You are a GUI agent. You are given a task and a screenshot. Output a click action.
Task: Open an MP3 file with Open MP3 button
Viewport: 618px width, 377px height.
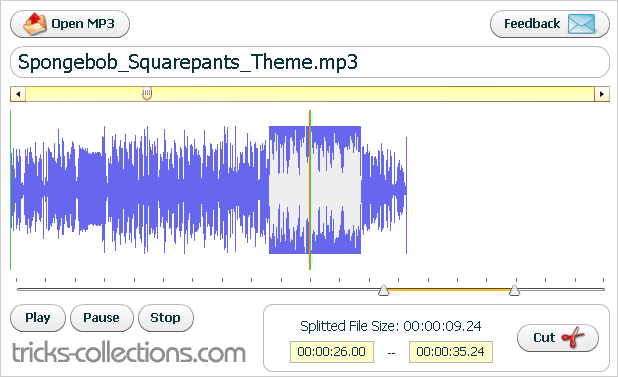[x=70, y=24]
